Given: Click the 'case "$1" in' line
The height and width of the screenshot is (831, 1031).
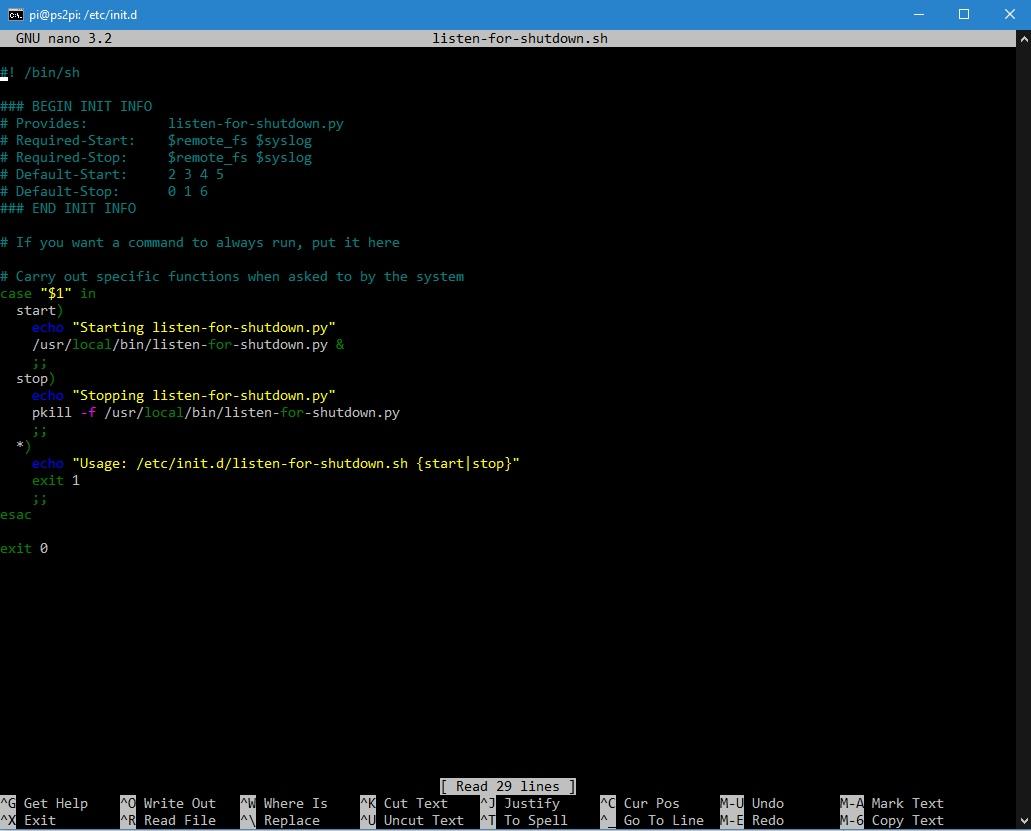Looking at the screenshot, I should [x=48, y=294].
